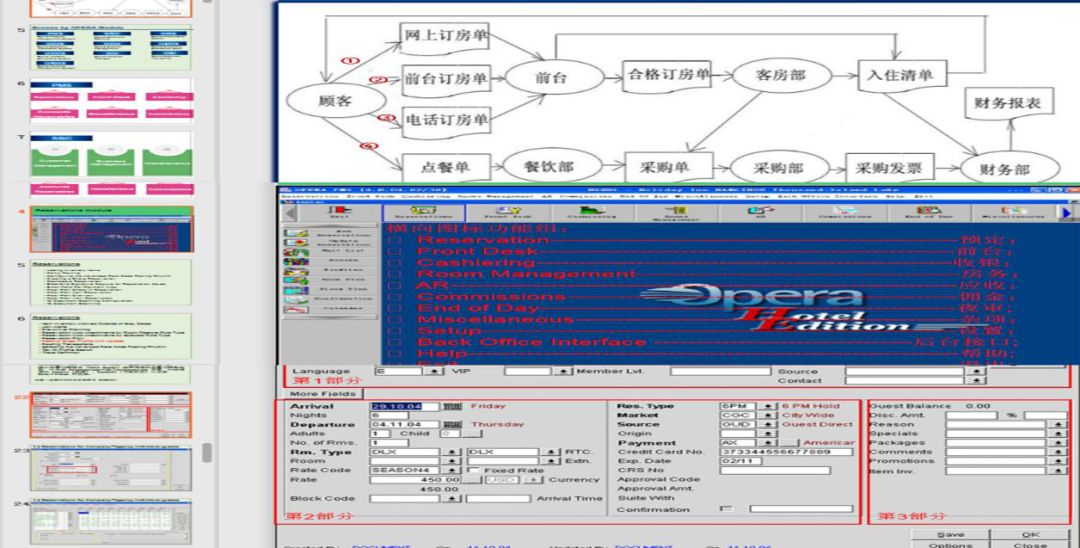Click the blue right-arrow toolbar scroll icon
The image size is (1080, 548).
pos(1068,213)
